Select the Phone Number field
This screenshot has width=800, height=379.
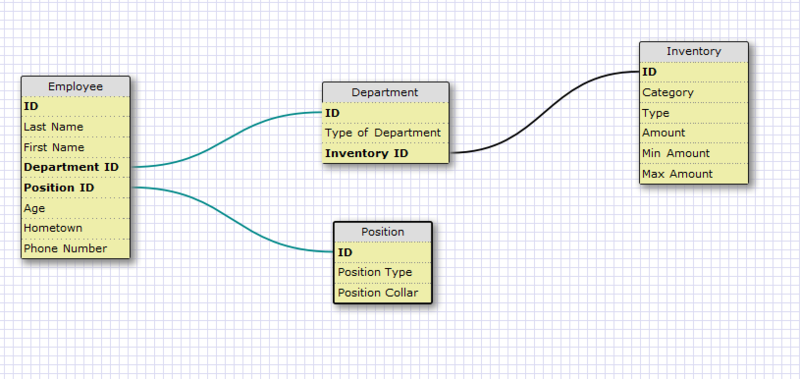tap(76, 248)
